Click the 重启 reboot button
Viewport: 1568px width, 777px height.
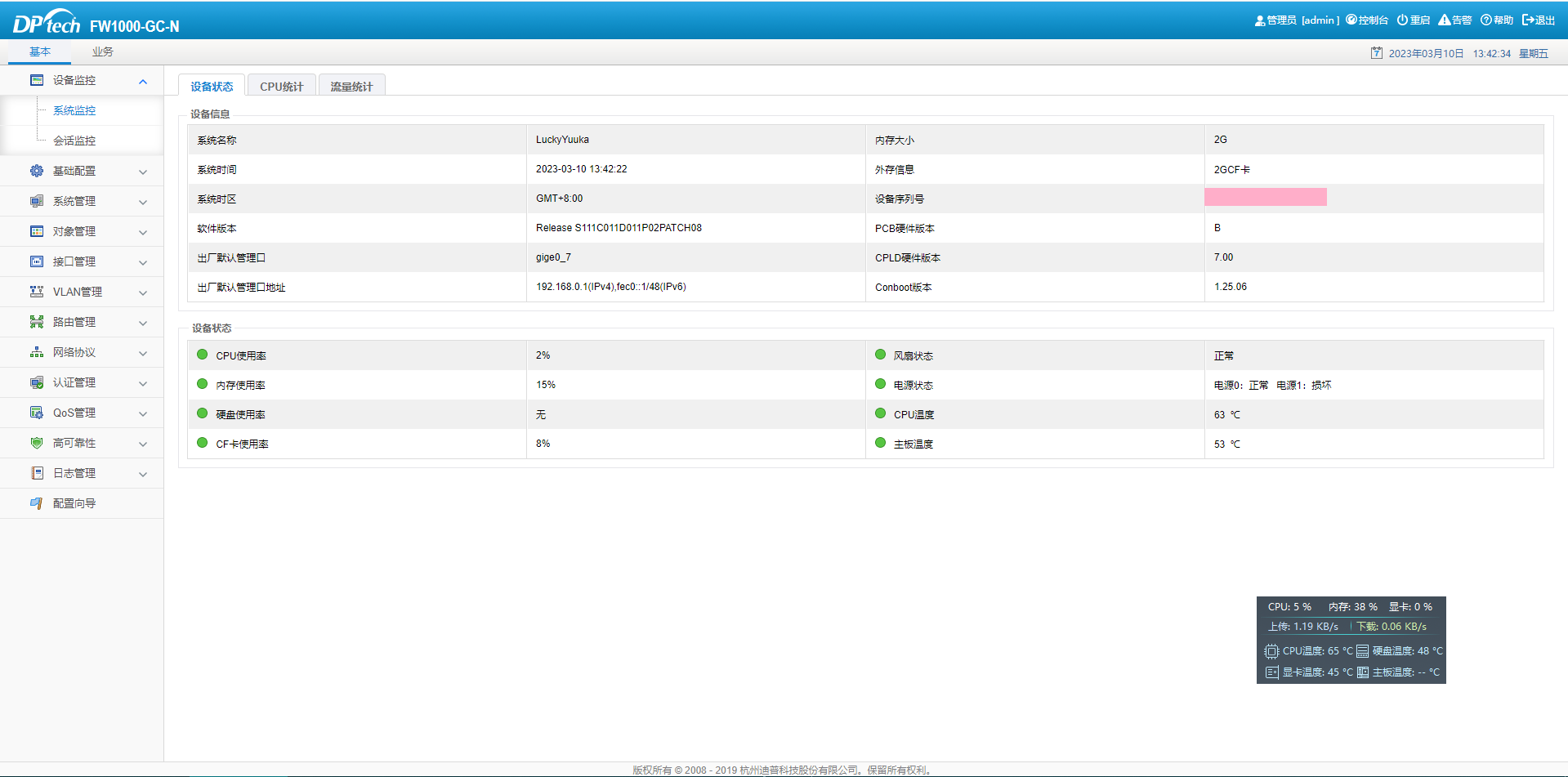[x=1414, y=20]
